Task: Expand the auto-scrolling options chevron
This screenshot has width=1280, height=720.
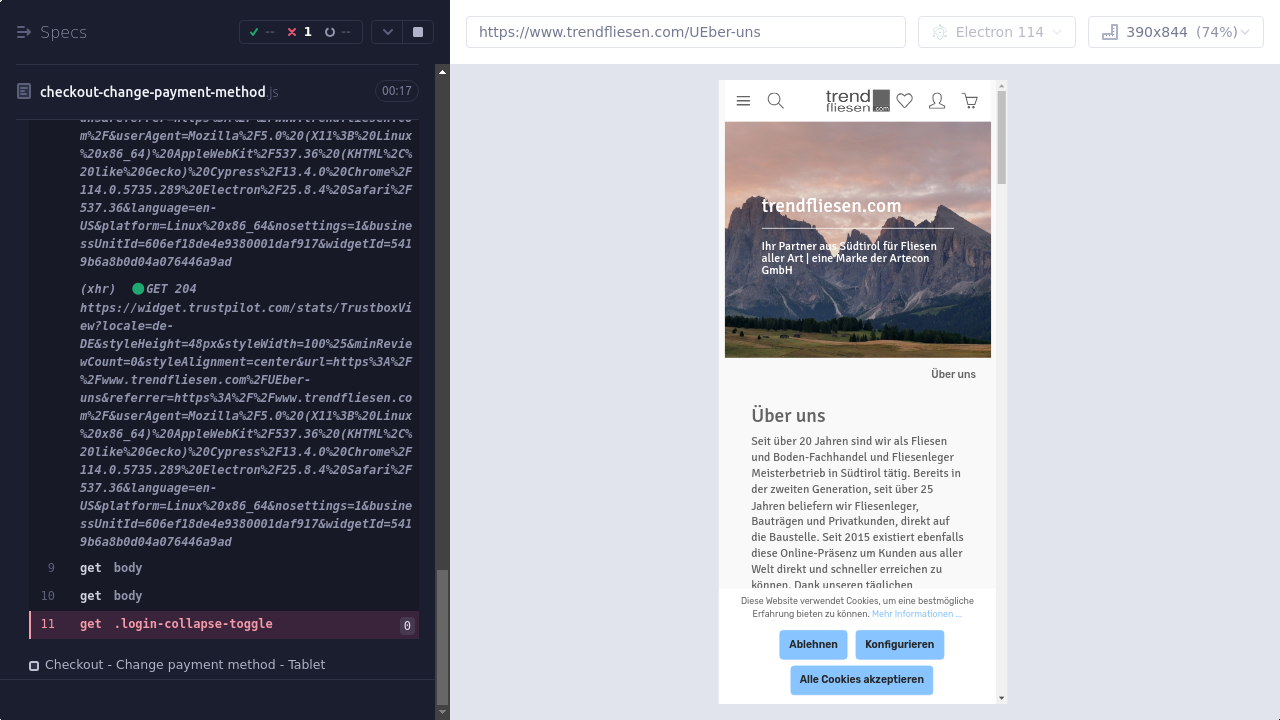Action: pyautogui.click(x=387, y=32)
